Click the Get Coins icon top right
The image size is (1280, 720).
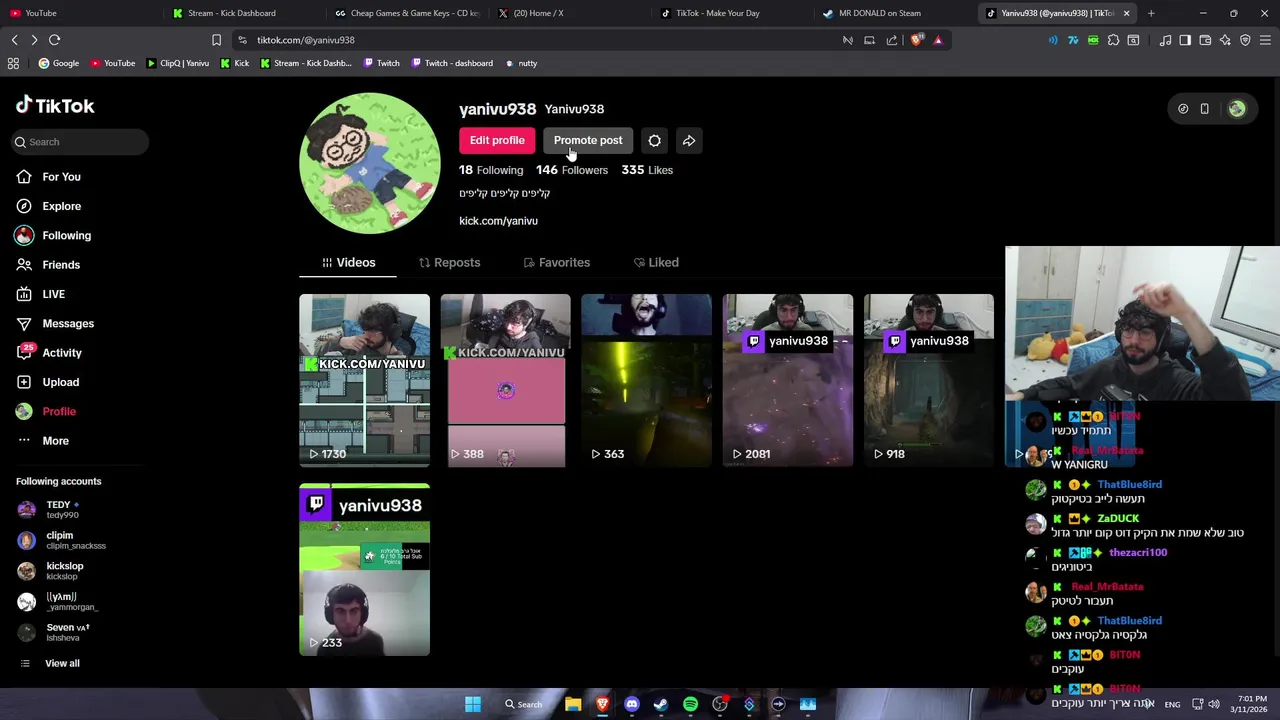coord(1183,109)
